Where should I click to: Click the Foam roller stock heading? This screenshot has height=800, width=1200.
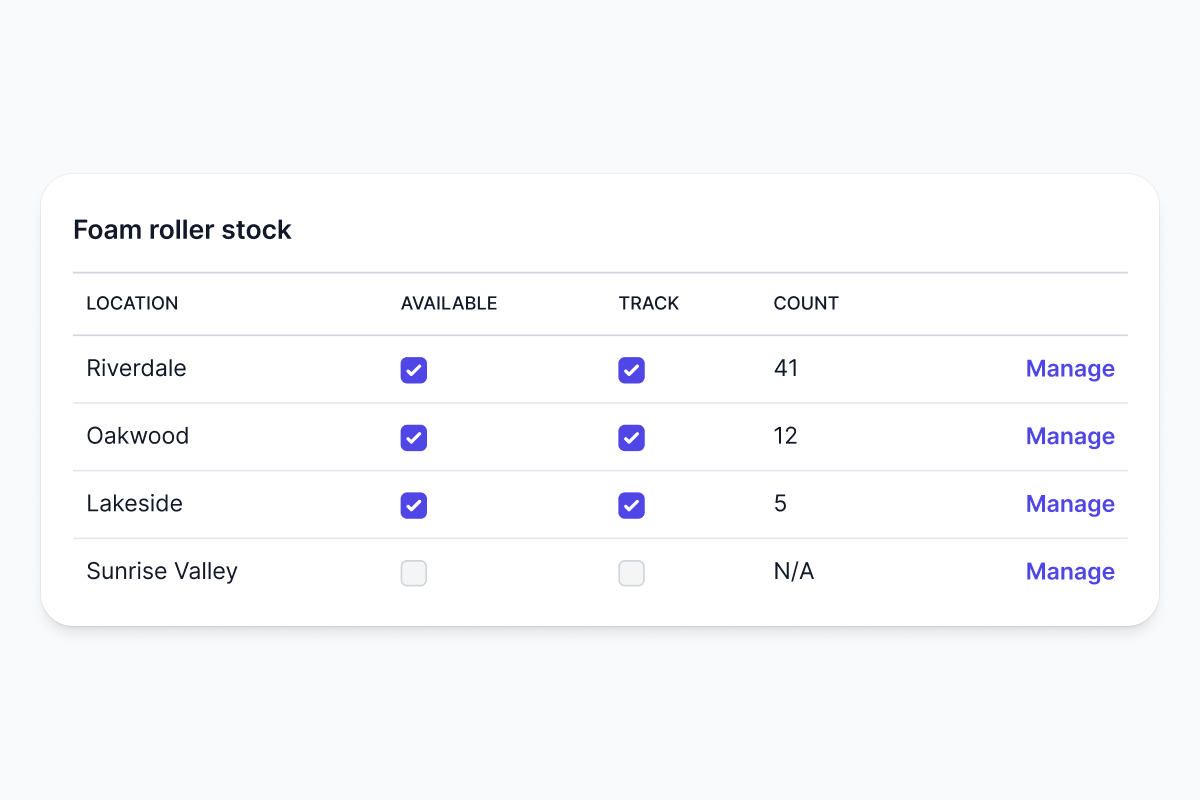[x=182, y=230]
